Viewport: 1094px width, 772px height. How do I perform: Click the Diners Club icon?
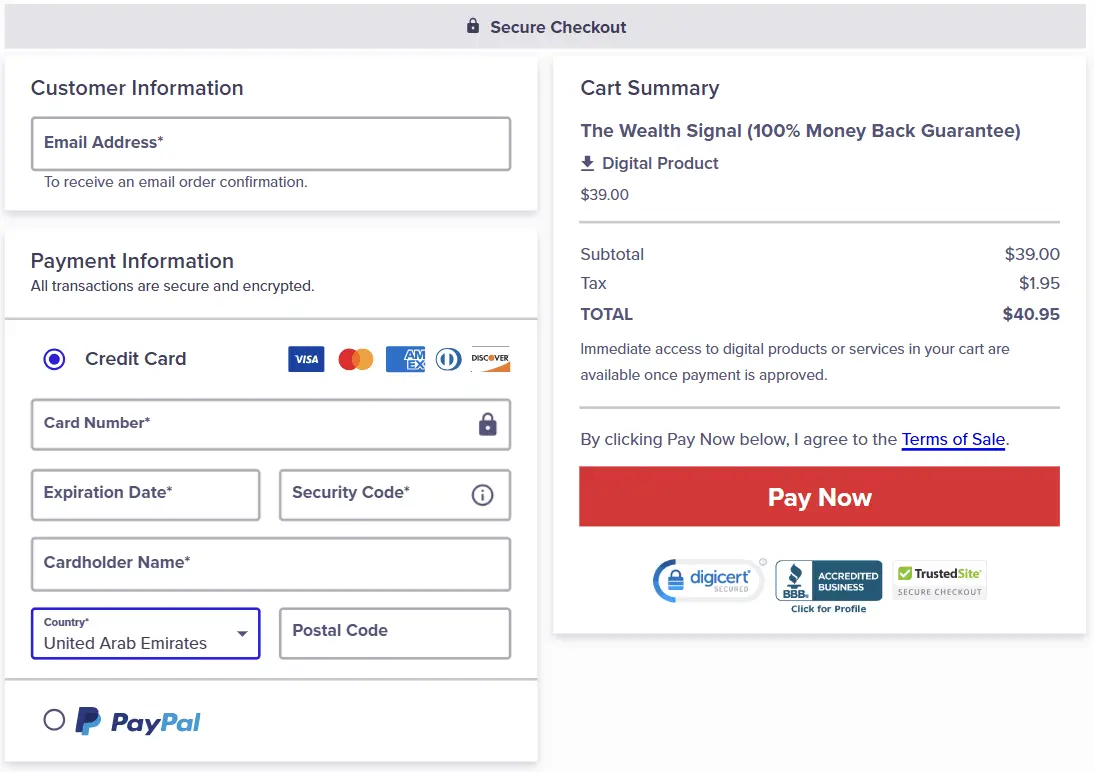(x=447, y=358)
